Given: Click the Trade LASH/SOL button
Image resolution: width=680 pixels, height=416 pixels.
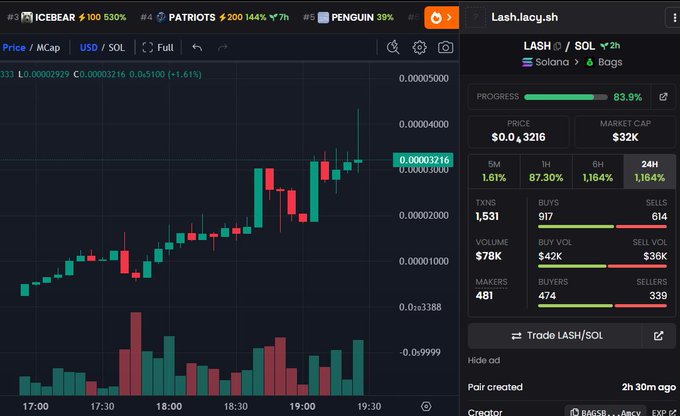Looking at the screenshot, I should (x=557, y=336).
